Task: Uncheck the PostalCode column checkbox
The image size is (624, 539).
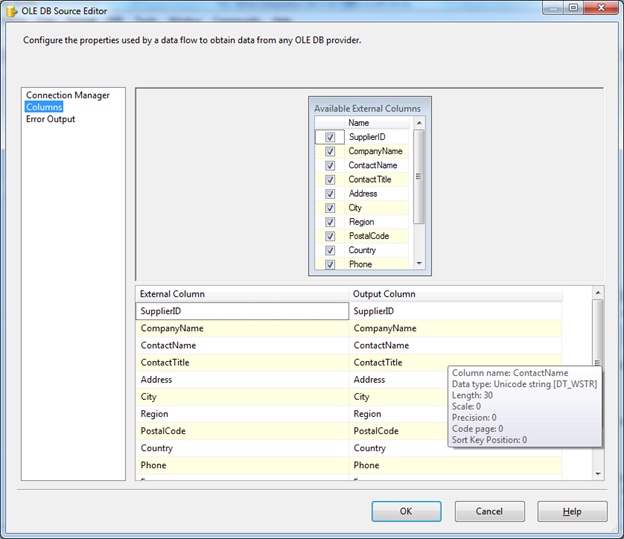Action: [330, 236]
